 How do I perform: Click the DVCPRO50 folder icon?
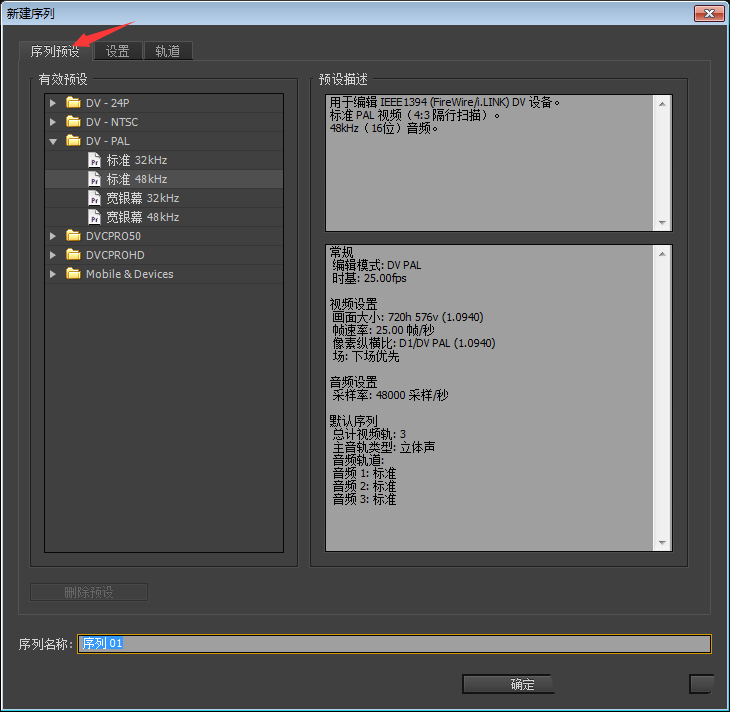coord(73,236)
